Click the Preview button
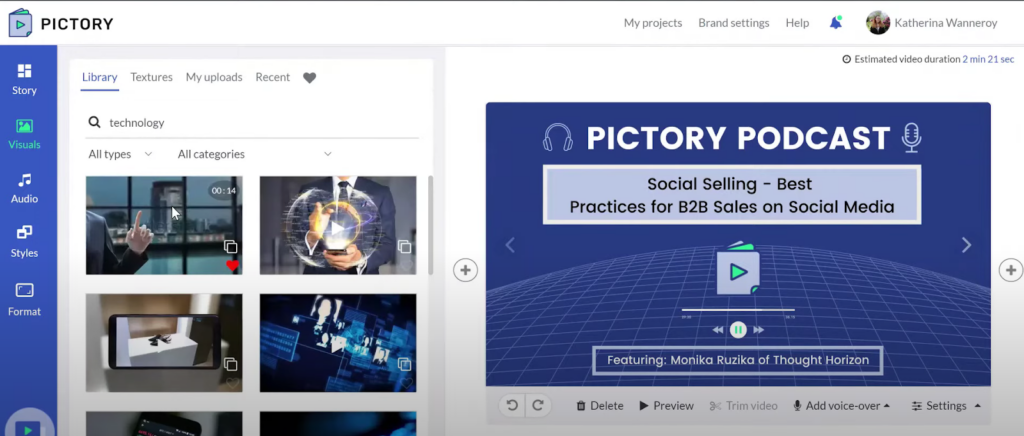Viewport: 1024px width, 436px height. tap(666, 406)
